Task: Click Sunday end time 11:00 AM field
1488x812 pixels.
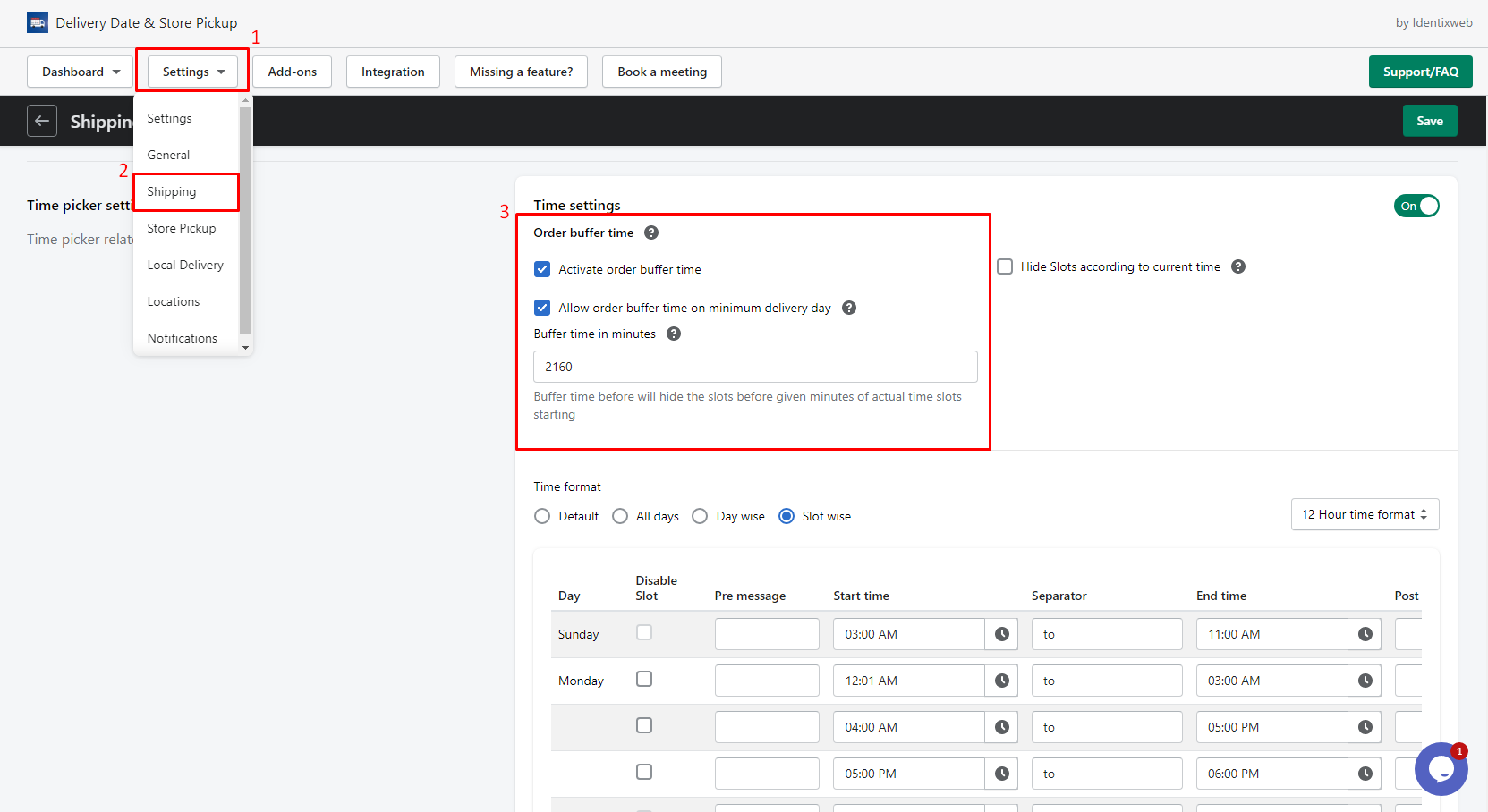Action: click(1272, 634)
